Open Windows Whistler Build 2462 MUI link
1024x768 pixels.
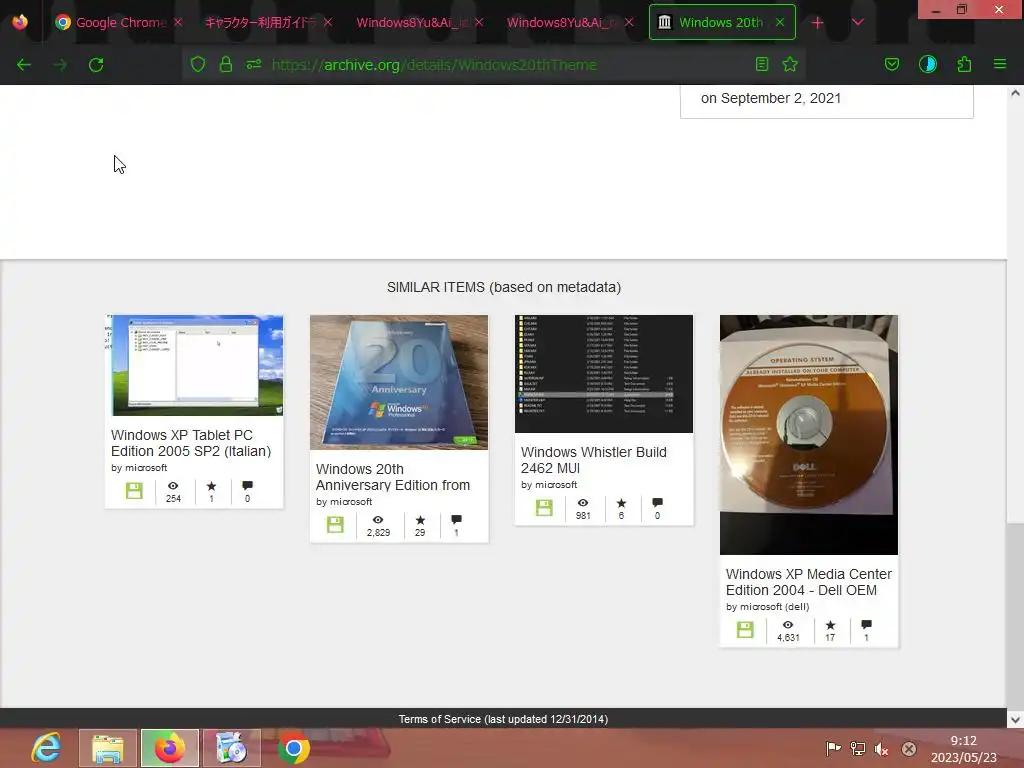(x=594, y=460)
